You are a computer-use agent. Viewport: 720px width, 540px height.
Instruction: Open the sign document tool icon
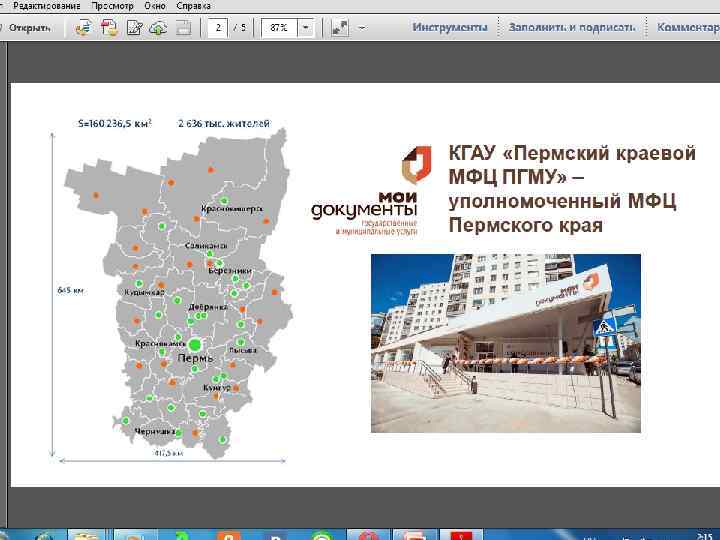[x=135, y=28]
